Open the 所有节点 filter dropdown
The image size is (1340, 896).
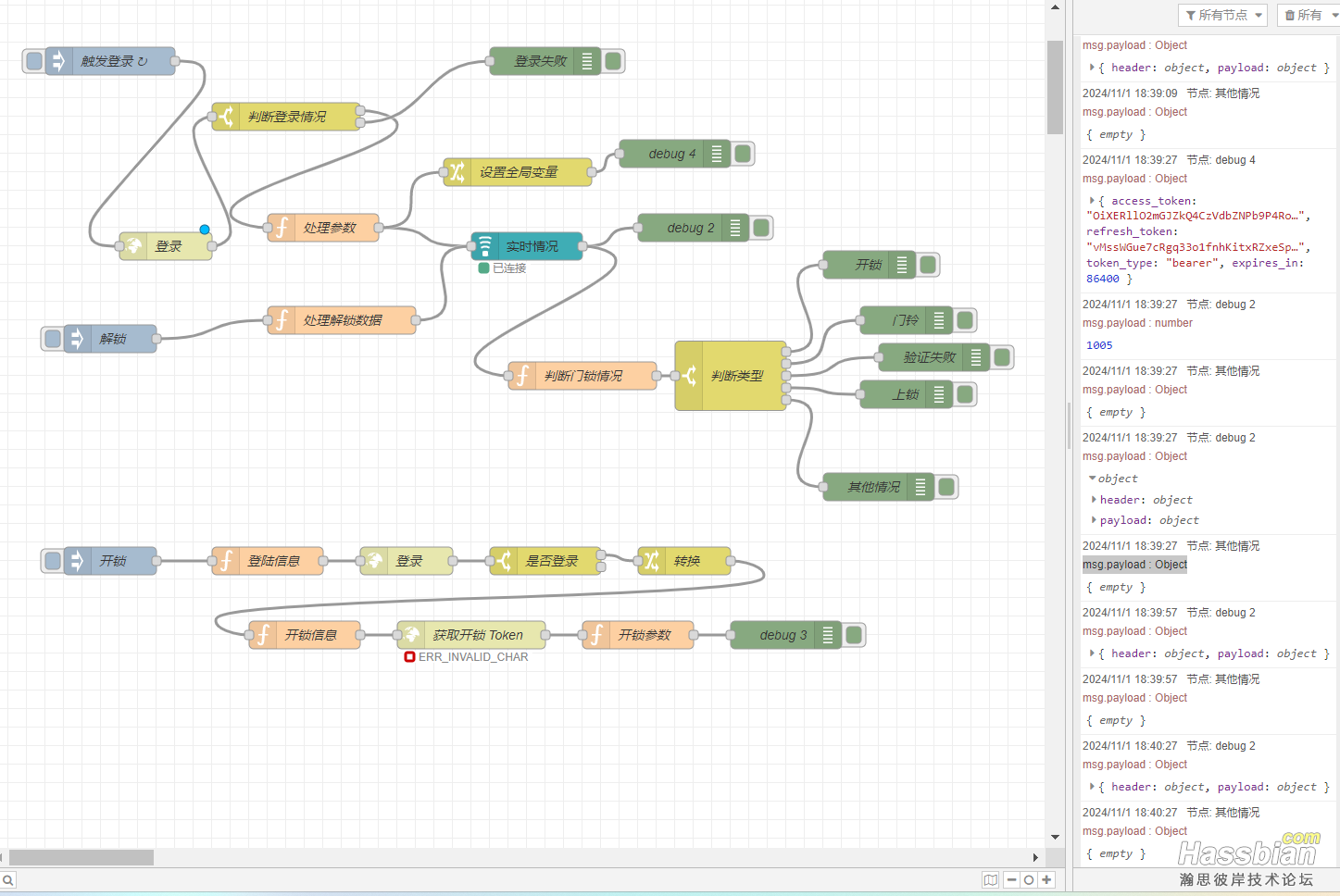(x=1222, y=15)
